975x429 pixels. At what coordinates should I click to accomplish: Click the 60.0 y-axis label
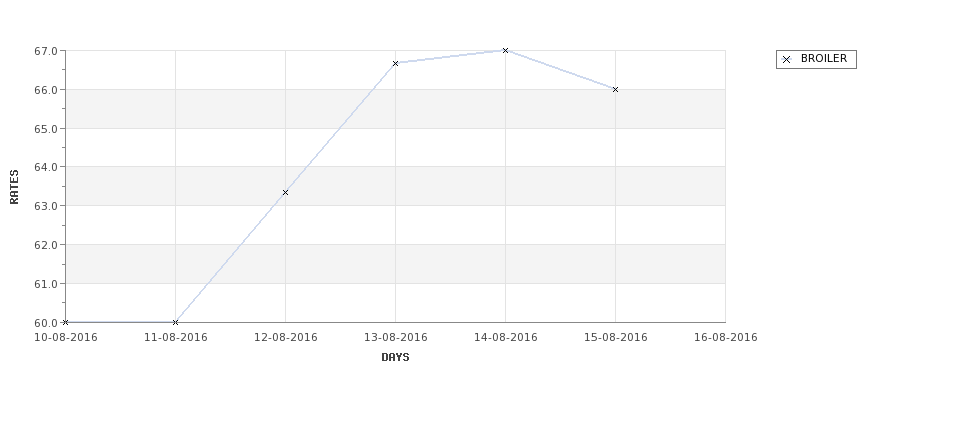(46, 323)
